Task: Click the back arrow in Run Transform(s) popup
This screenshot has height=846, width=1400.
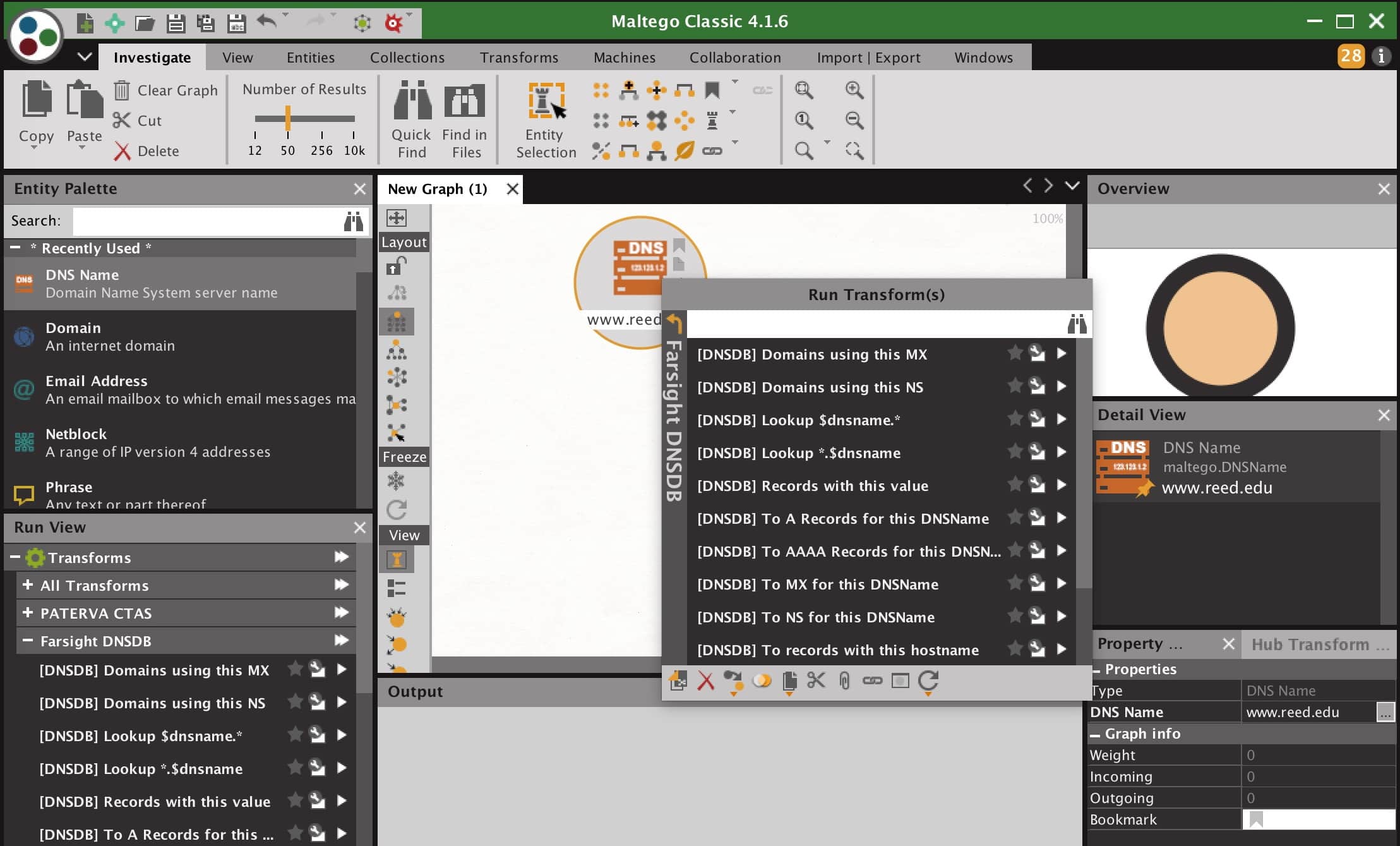Action: point(674,323)
